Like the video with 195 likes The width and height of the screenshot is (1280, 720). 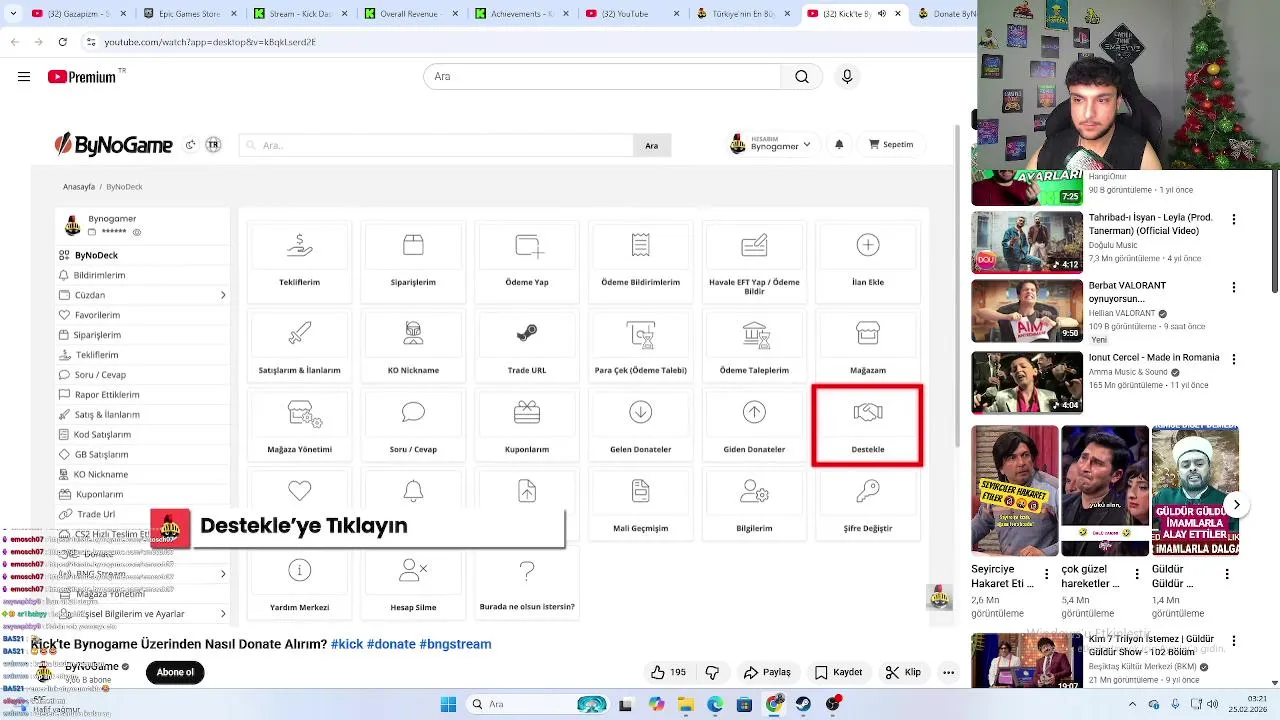pyautogui.click(x=668, y=672)
